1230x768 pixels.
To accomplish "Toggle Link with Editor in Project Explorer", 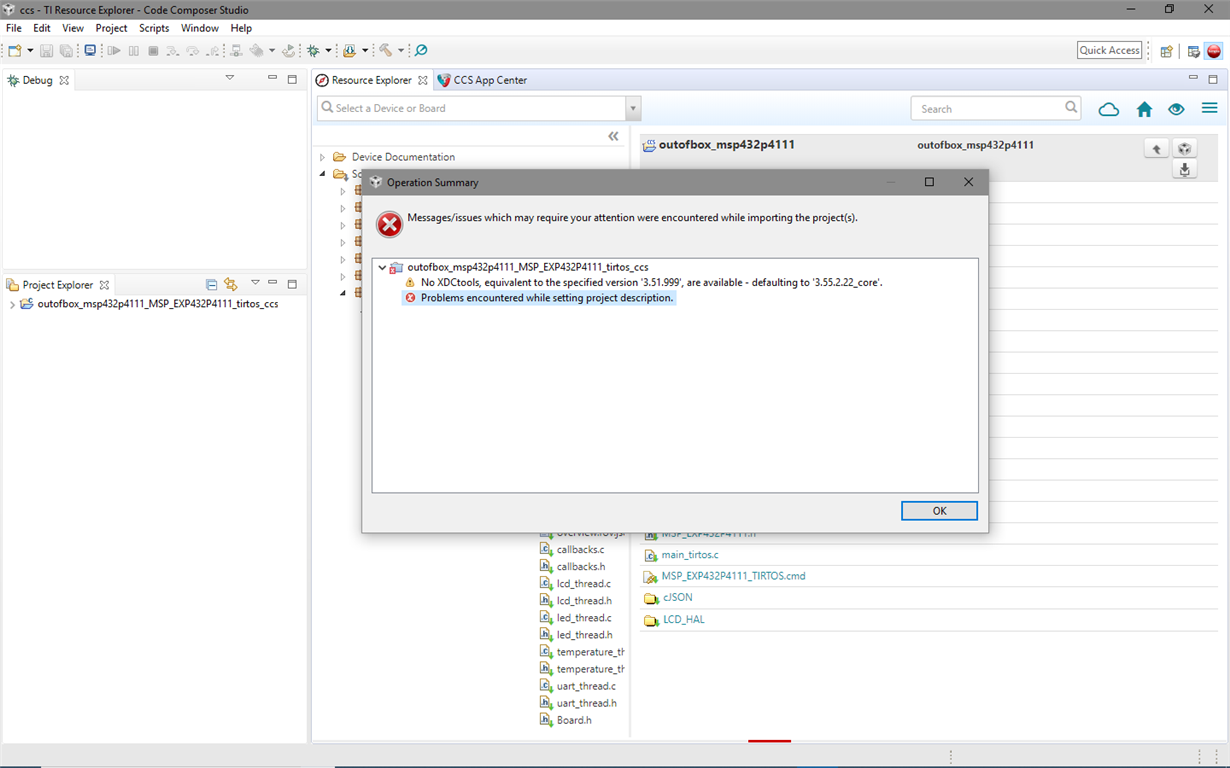I will tap(231, 285).
